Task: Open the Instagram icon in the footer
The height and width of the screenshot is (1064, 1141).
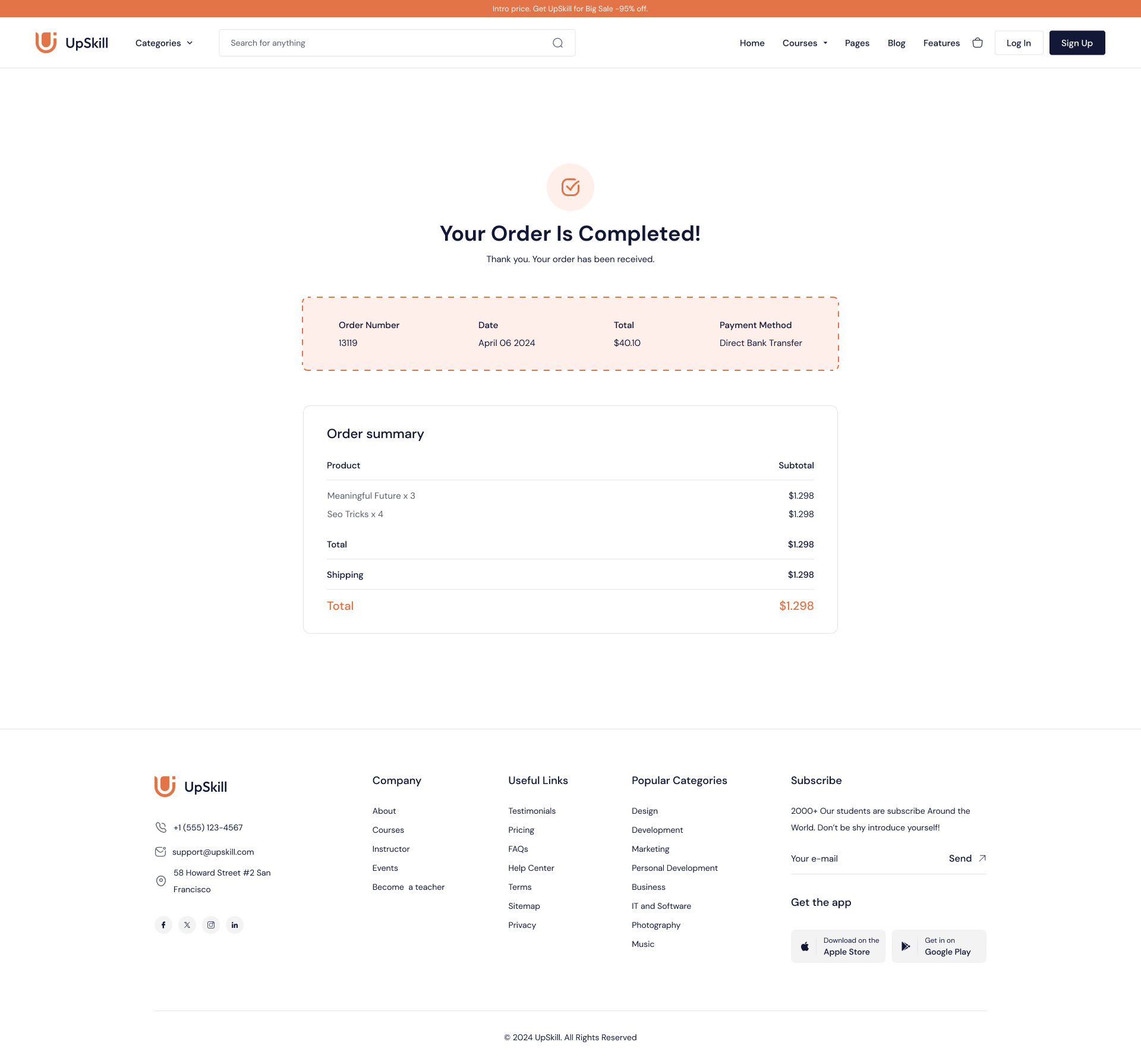Action: click(210, 925)
